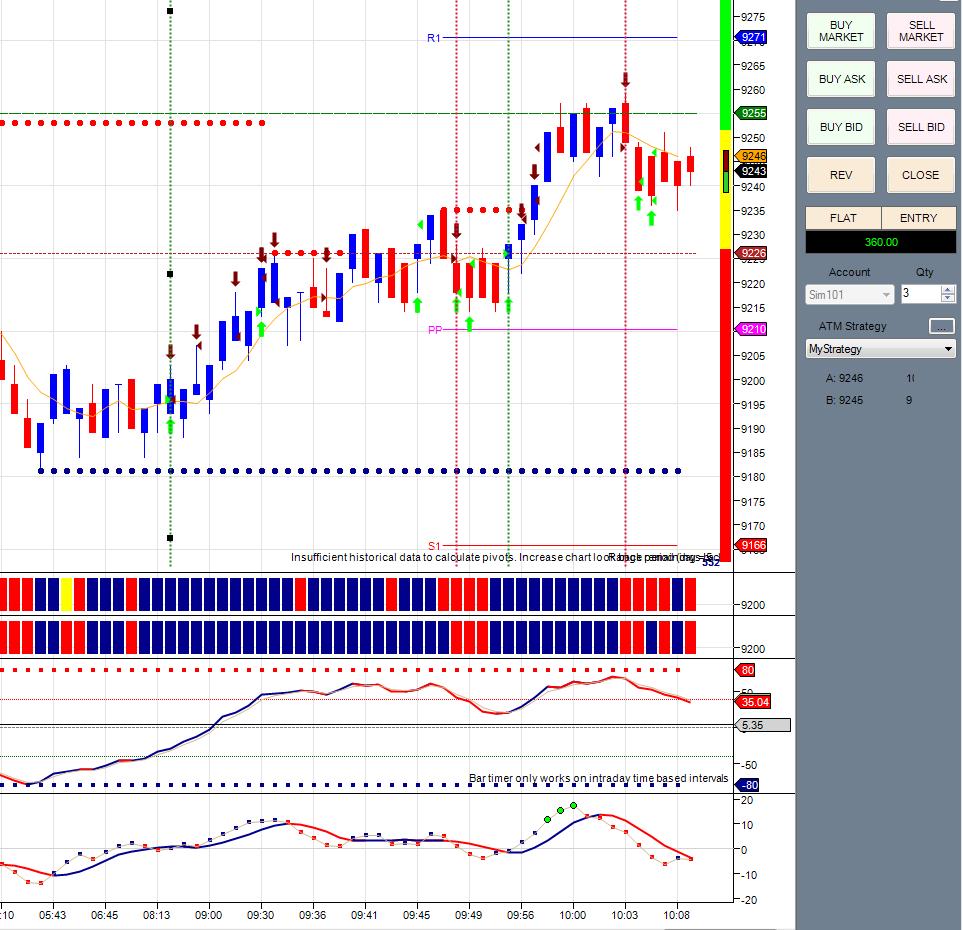Click the SELL BID button
The image size is (963, 930).
[921, 127]
